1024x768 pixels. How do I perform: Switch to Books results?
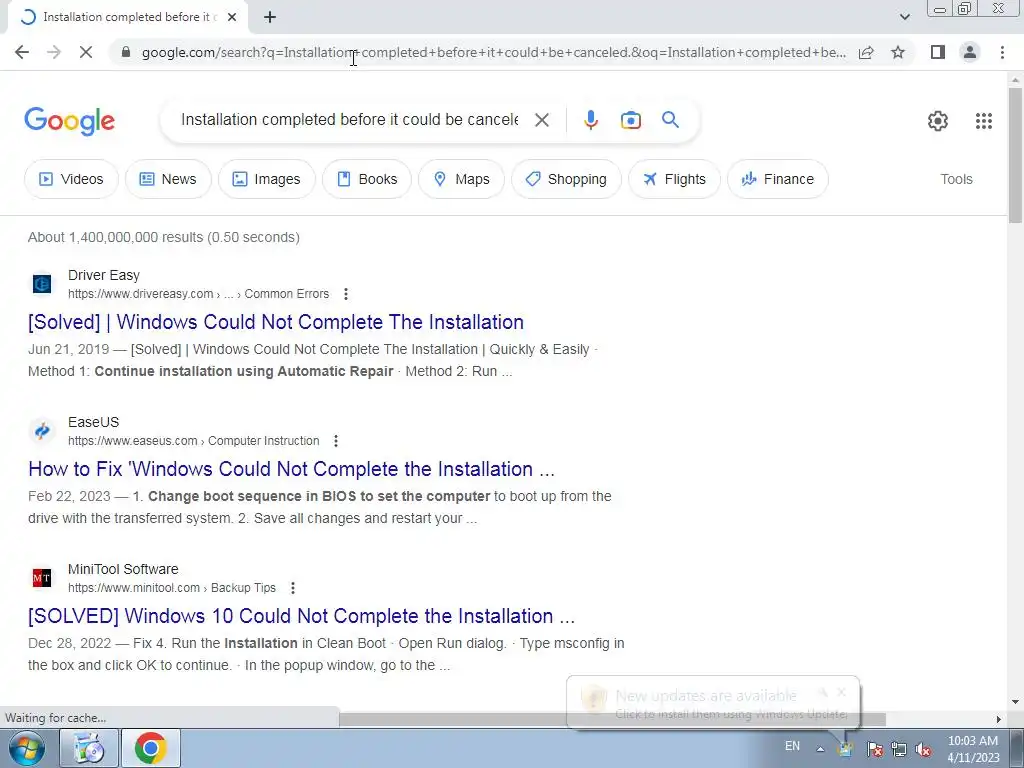click(x=367, y=179)
